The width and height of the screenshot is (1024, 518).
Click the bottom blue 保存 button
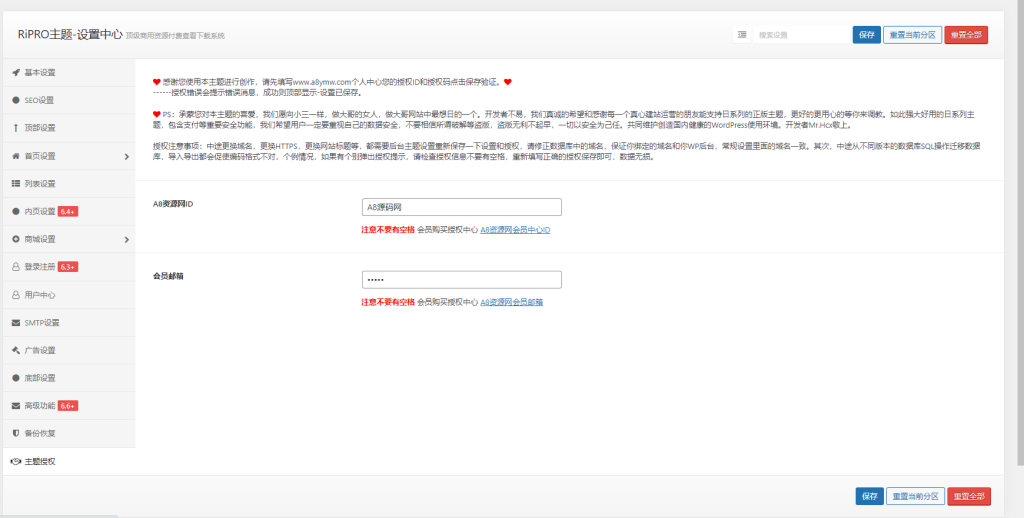(869, 496)
